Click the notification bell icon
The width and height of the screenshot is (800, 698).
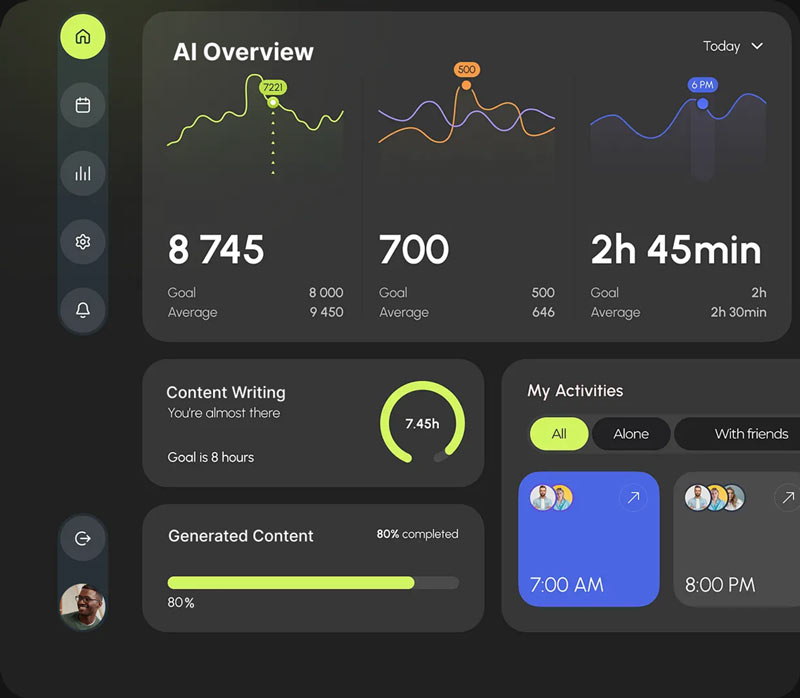(x=83, y=309)
